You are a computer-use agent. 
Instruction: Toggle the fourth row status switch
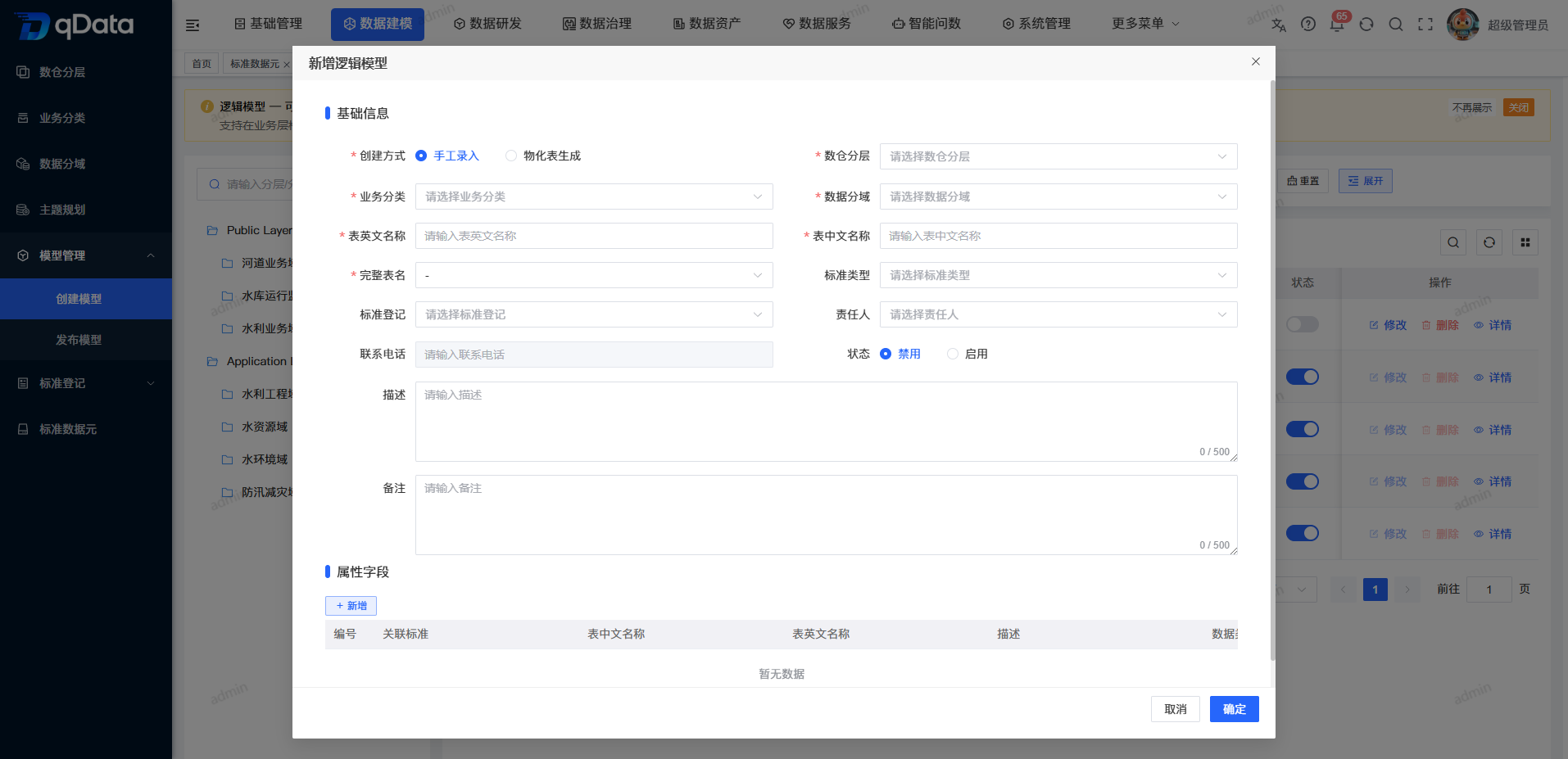[x=1303, y=481]
